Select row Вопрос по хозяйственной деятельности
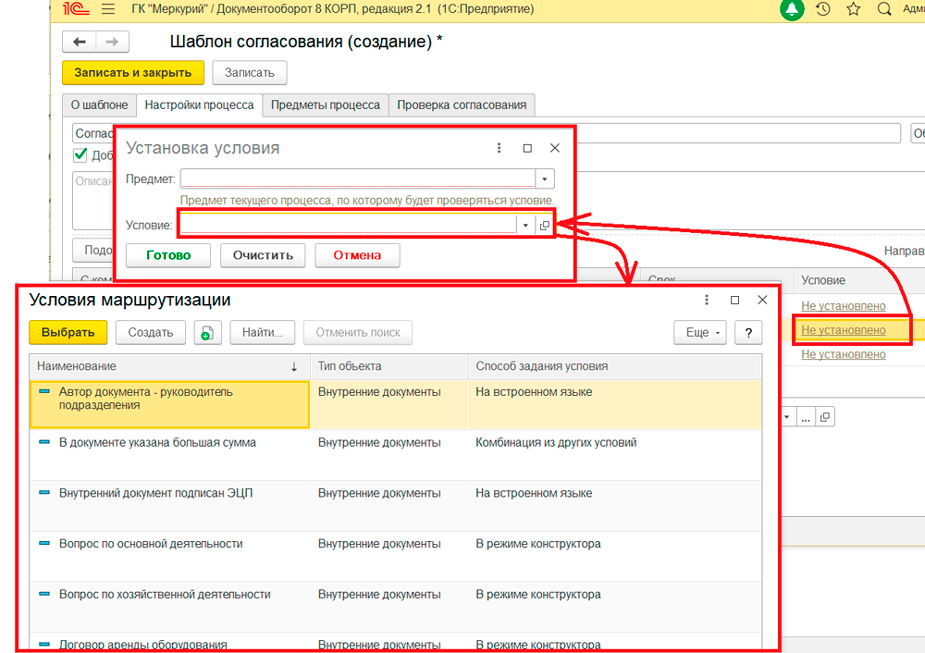925x653 pixels. [x=395, y=607]
